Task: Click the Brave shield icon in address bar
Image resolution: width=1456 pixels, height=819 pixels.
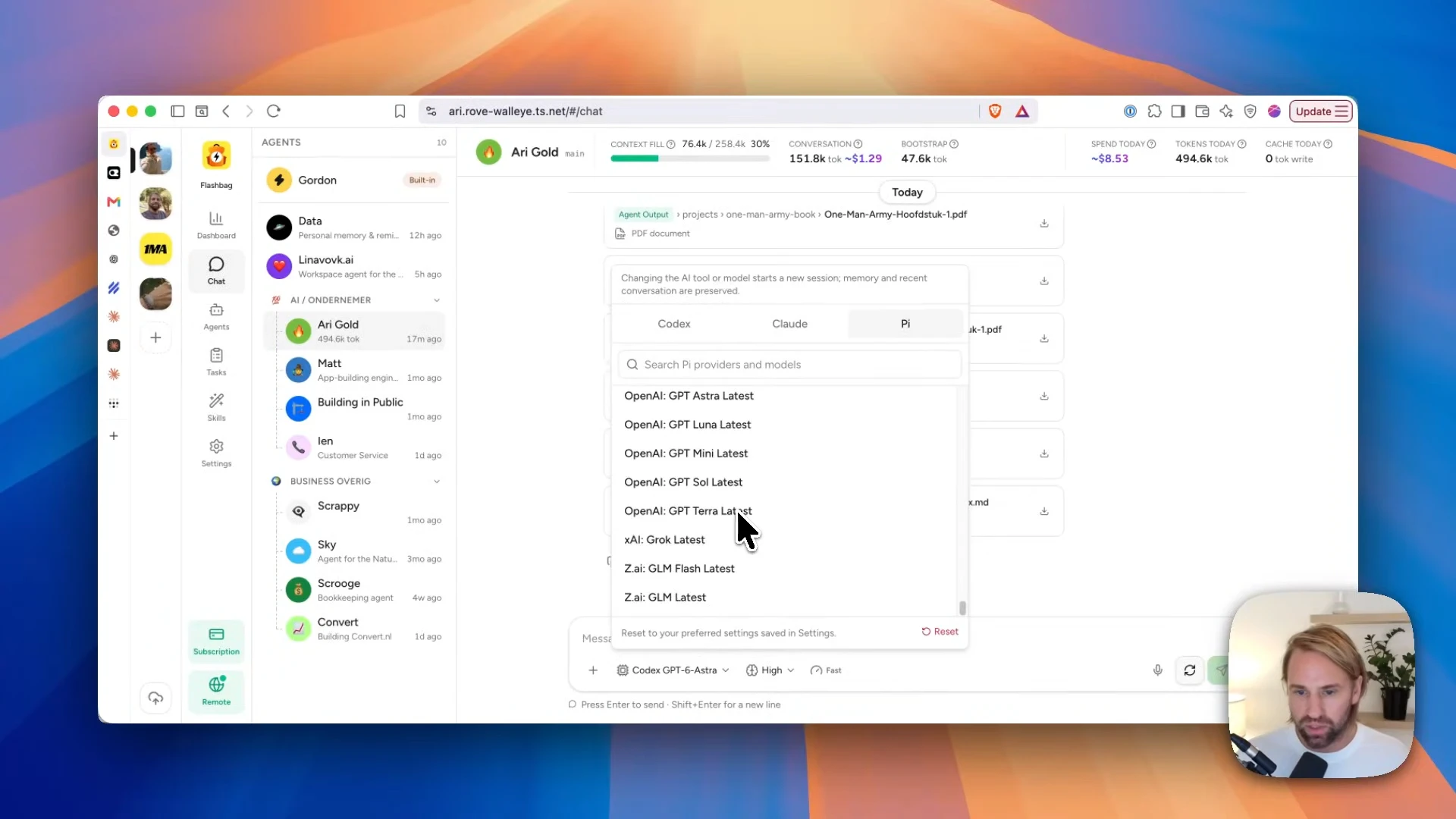Action: tap(995, 111)
